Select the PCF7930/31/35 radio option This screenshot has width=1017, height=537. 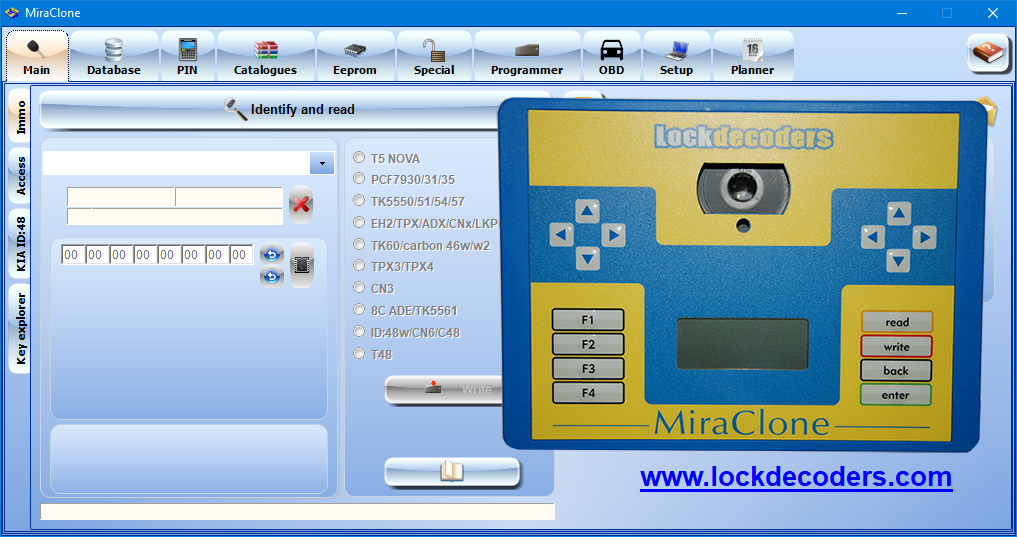pyautogui.click(x=359, y=179)
